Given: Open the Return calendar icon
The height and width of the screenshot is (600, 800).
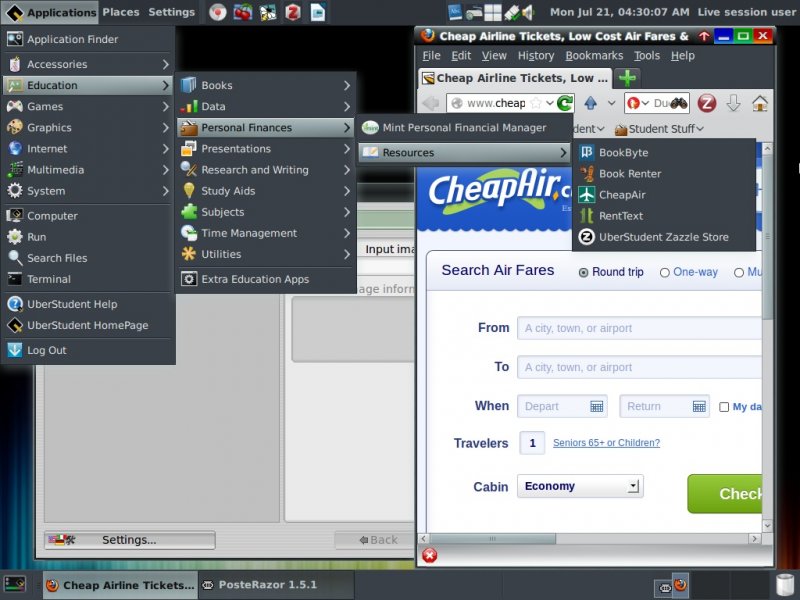Looking at the screenshot, I should [699, 406].
